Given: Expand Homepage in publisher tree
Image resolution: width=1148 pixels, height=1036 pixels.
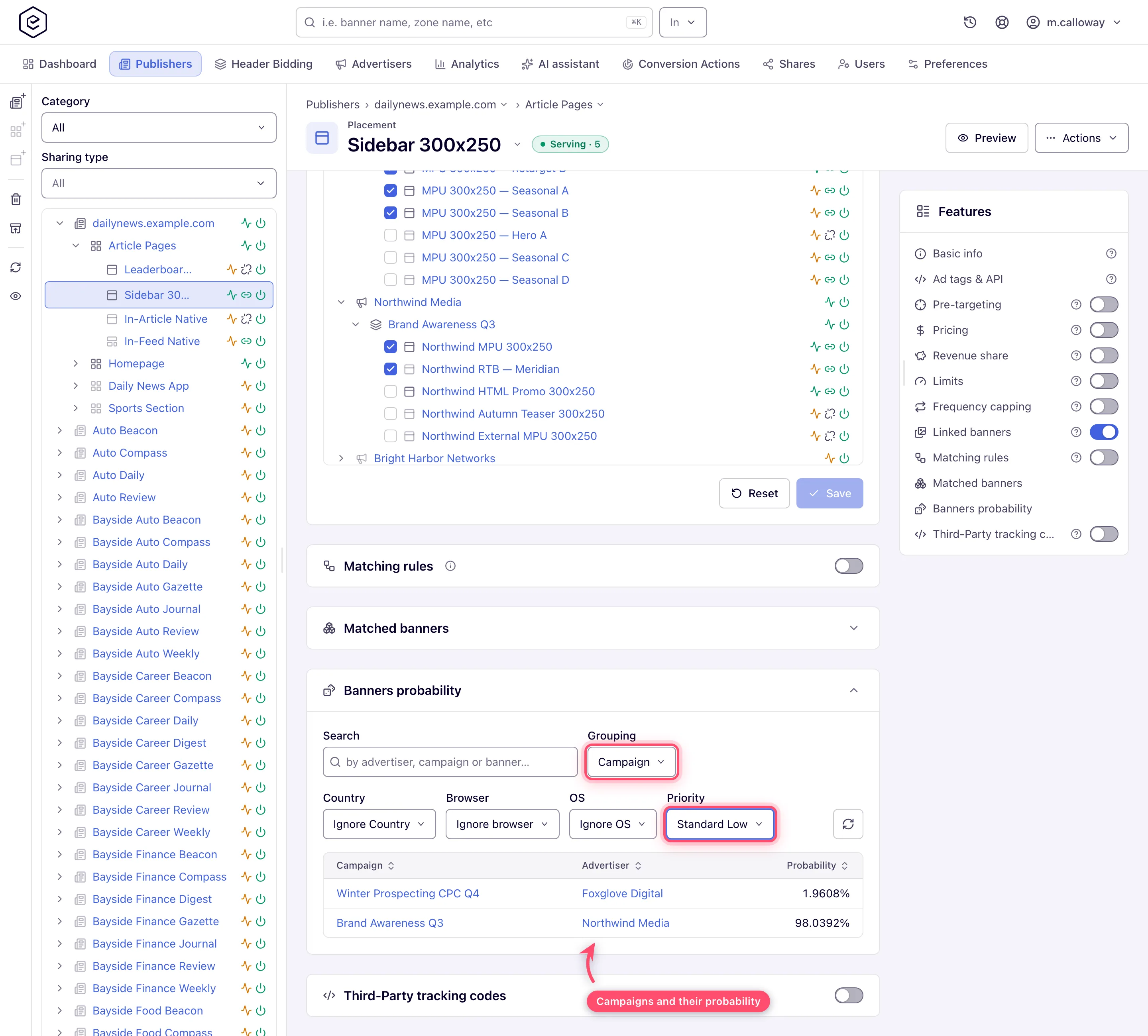Looking at the screenshot, I should pyautogui.click(x=75, y=364).
